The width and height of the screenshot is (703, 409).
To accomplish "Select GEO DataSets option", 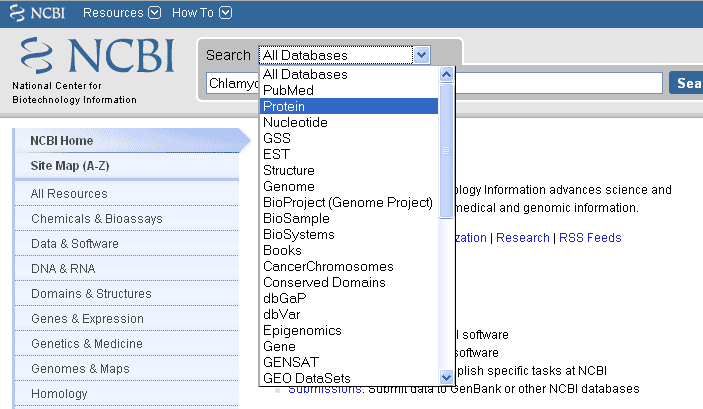I will coord(307,378).
